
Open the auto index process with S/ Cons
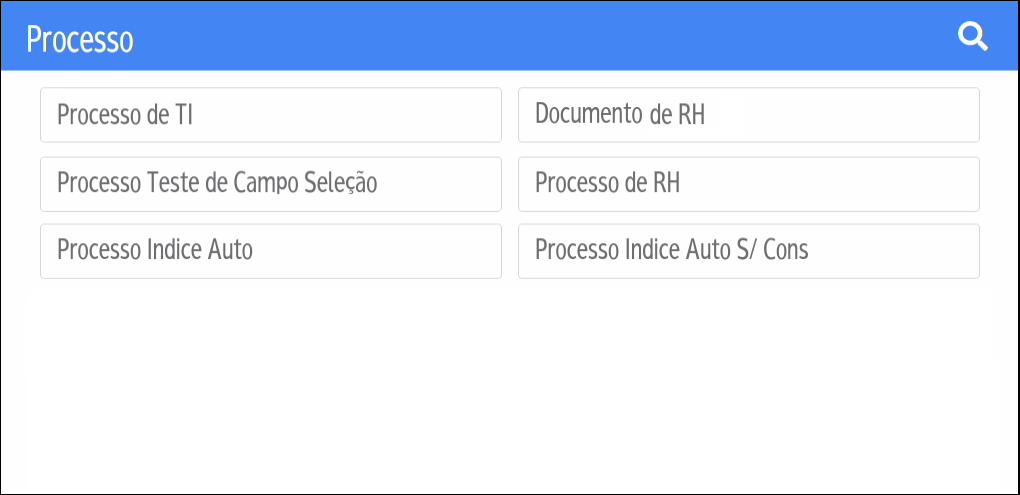pyautogui.click(x=749, y=251)
